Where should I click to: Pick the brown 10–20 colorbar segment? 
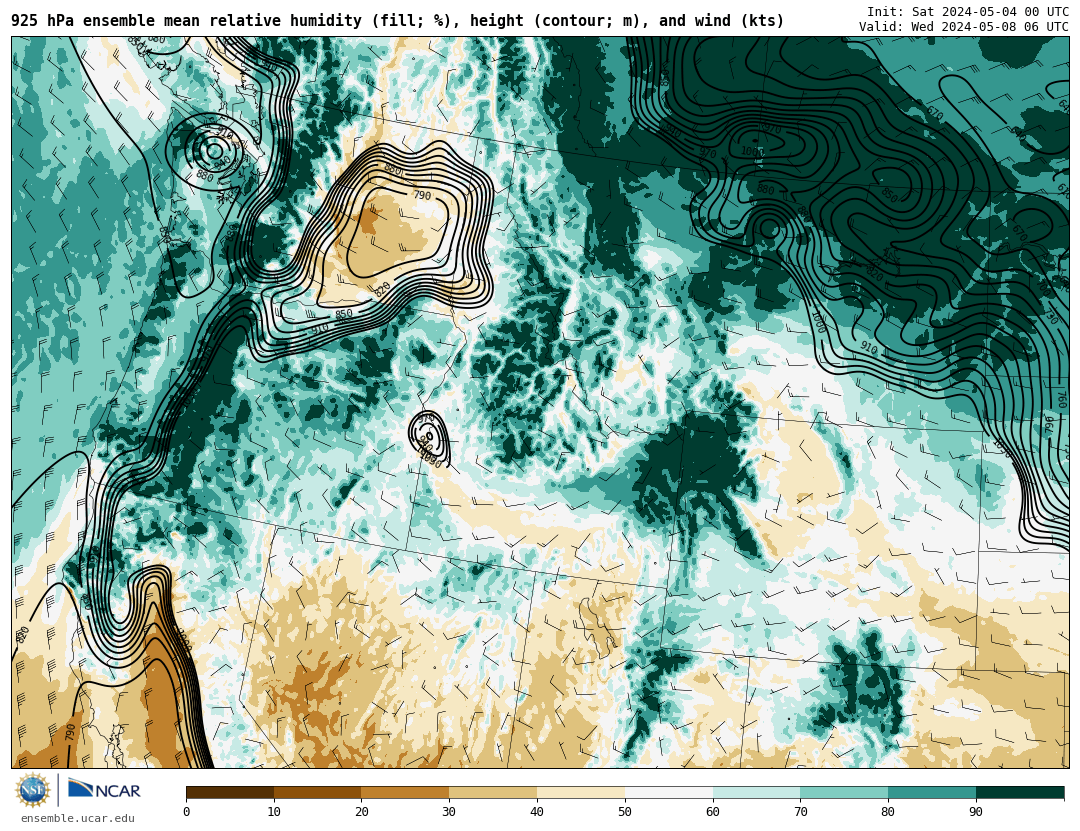(318, 792)
